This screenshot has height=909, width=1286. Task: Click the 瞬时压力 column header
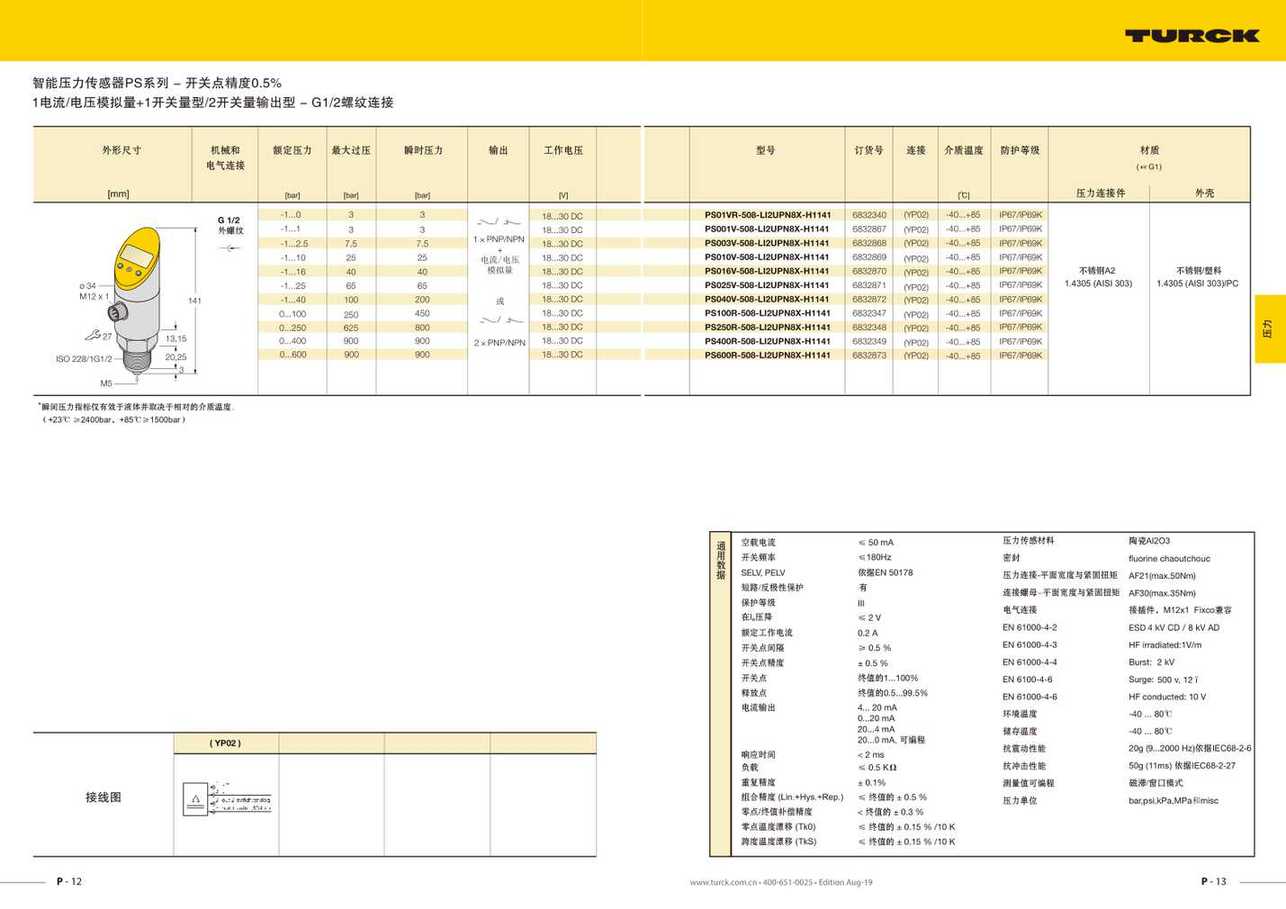tap(422, 150)
